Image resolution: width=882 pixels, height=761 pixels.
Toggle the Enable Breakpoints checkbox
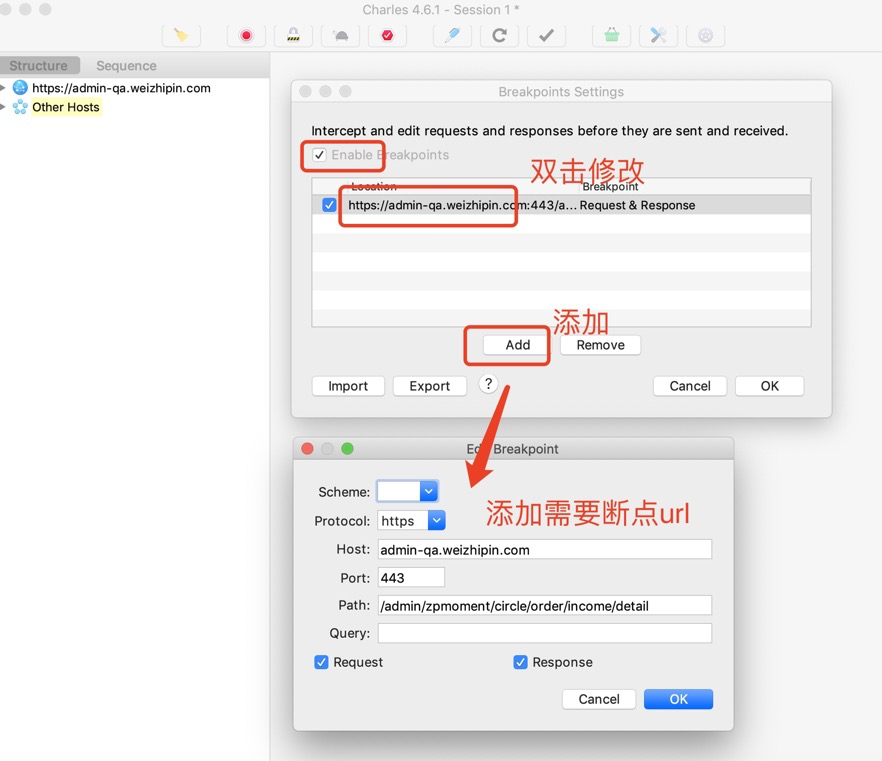(x=320, y=155)
